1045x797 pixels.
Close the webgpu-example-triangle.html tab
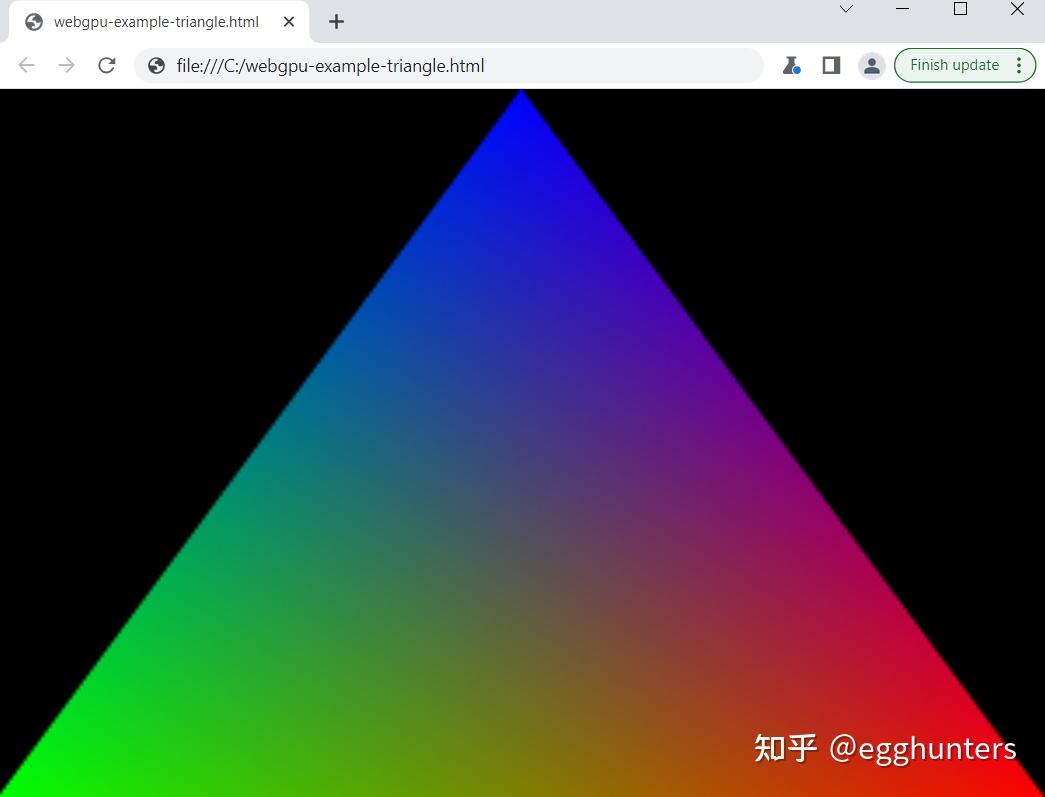point(289,21)
